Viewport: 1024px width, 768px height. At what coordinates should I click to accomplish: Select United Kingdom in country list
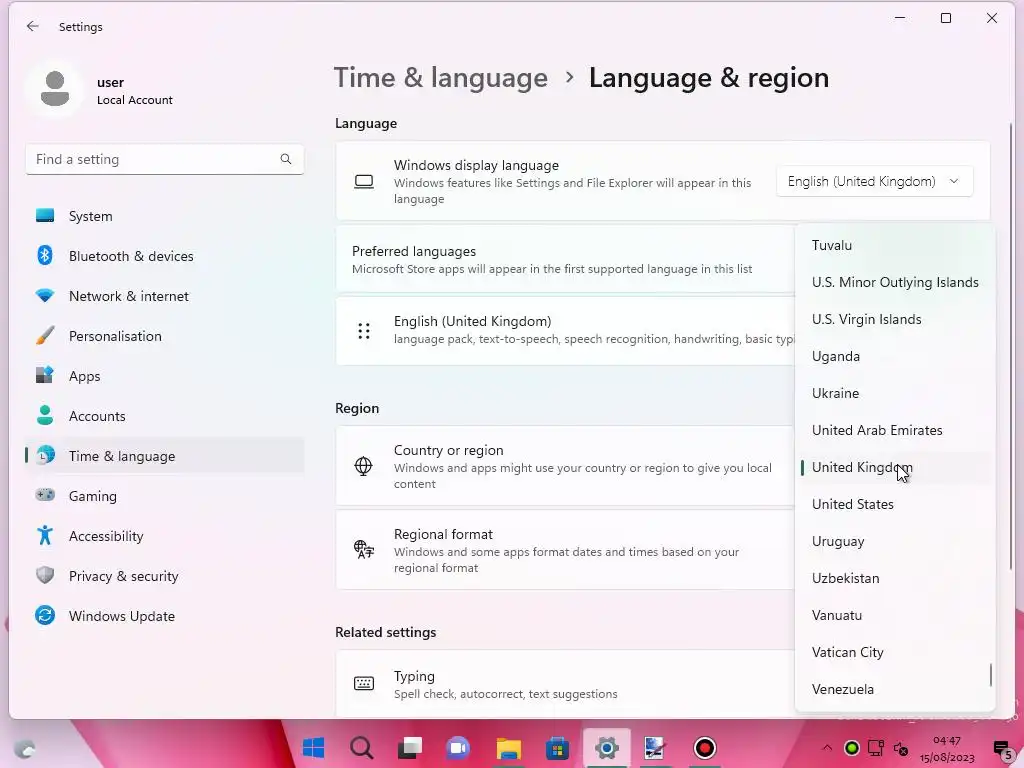[x=895, y=468]
